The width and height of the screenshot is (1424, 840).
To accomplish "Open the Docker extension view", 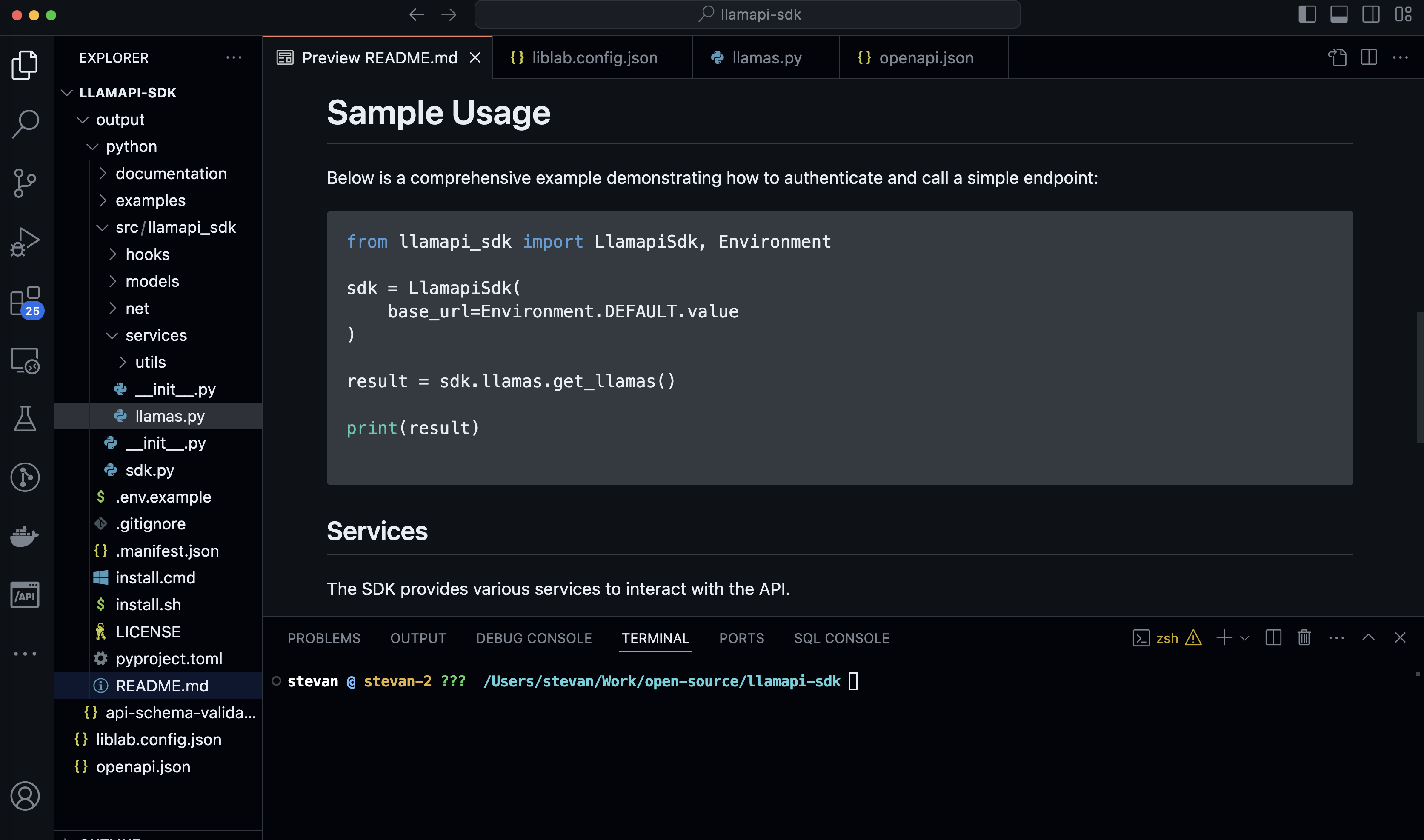I will click(x=24, y=537).
